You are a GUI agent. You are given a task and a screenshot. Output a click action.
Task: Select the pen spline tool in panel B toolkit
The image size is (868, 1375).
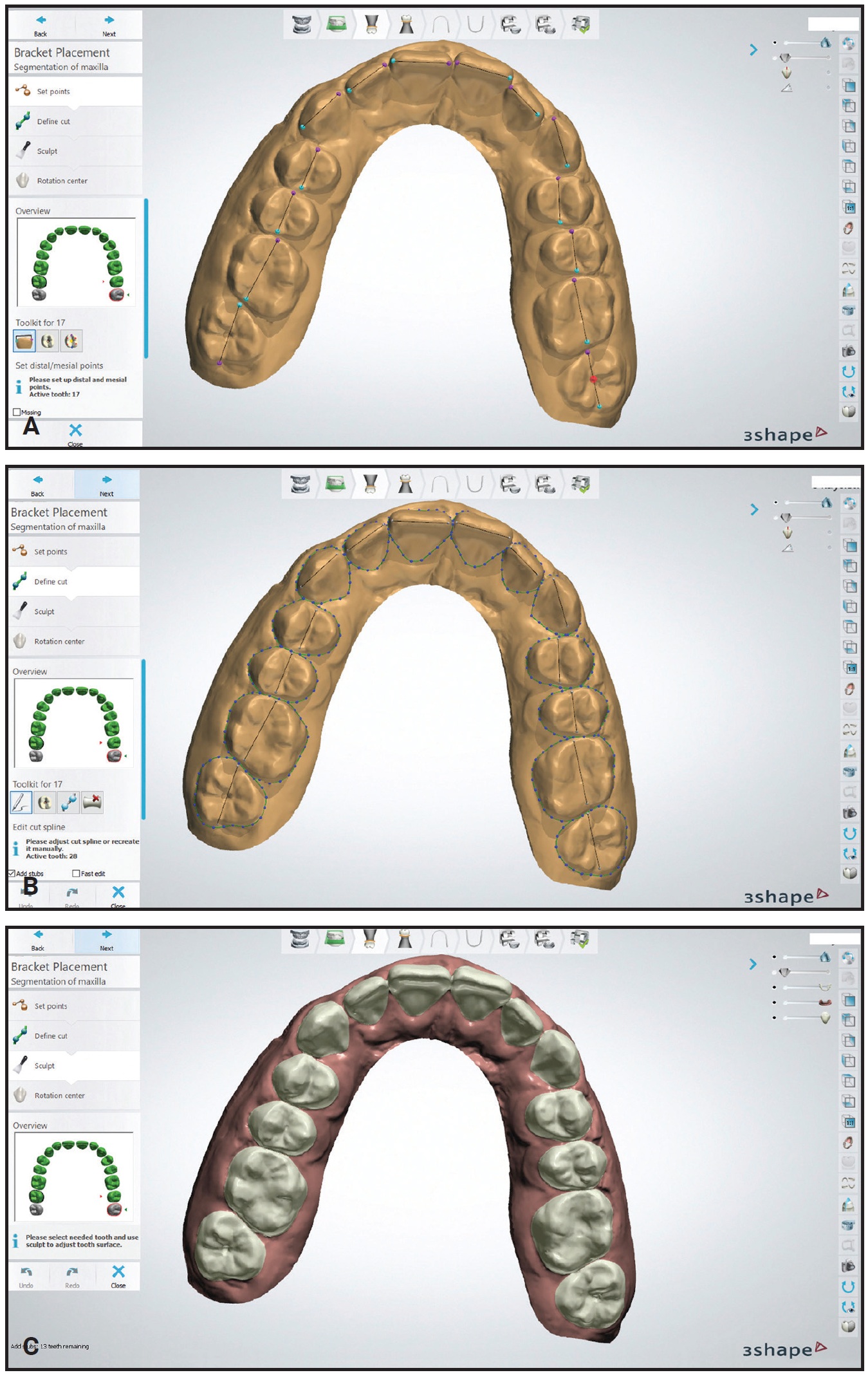point(21,802)
